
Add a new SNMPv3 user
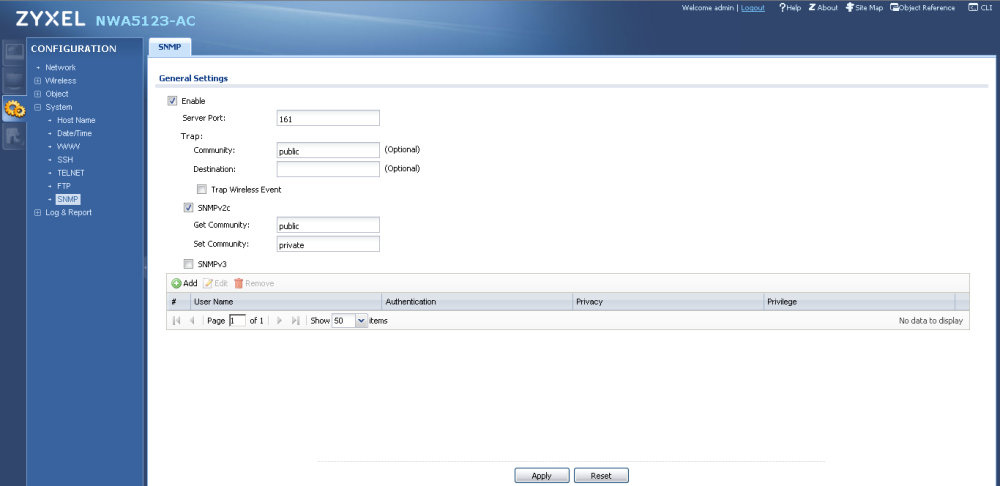click(184, 283)
